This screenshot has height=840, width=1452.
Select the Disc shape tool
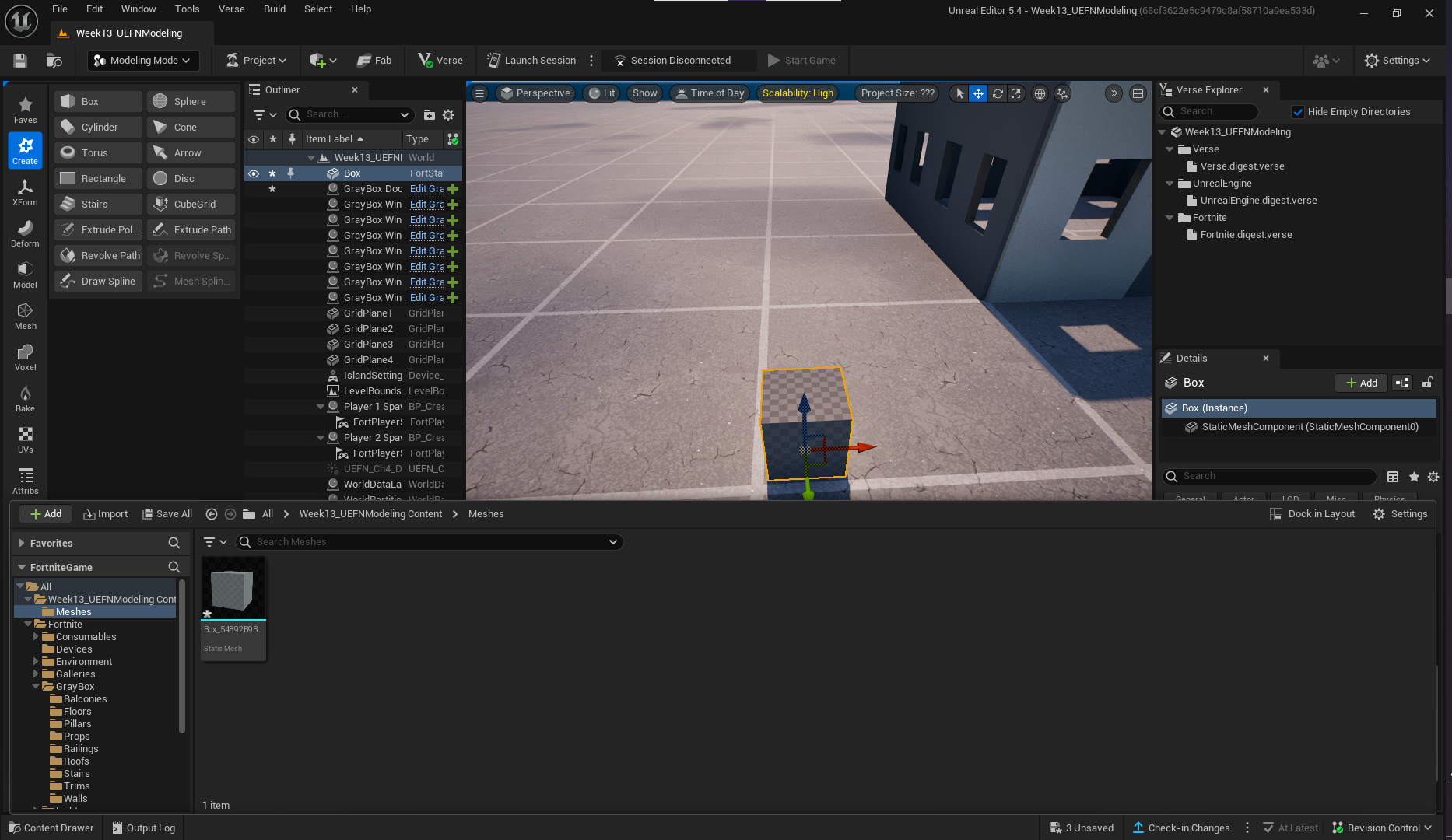(191, 178)
